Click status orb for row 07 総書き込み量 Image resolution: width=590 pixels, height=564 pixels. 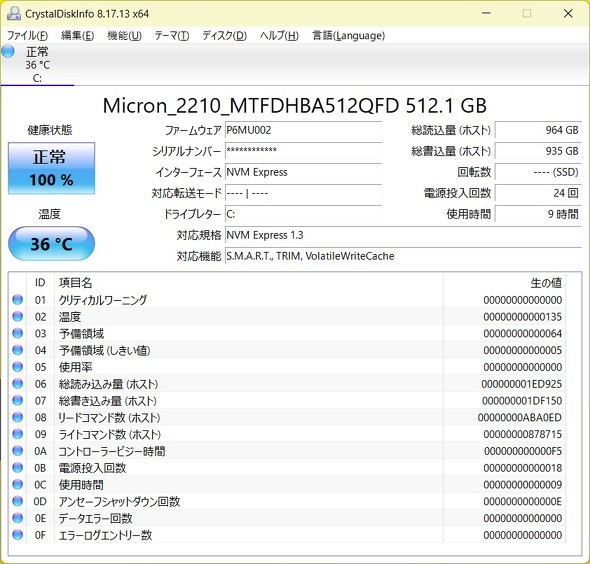pyautogui.click(x=17, y=400)
